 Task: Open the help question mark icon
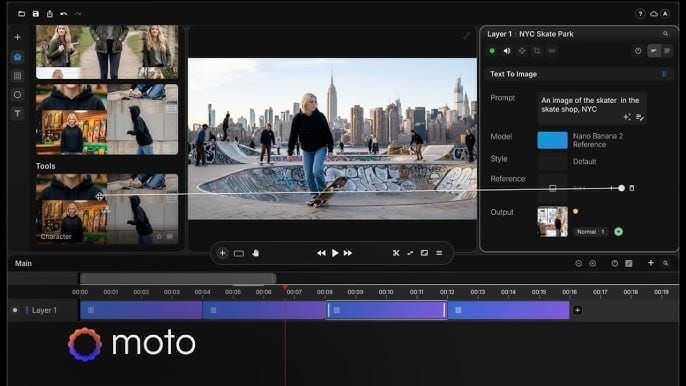coord(640,14)
